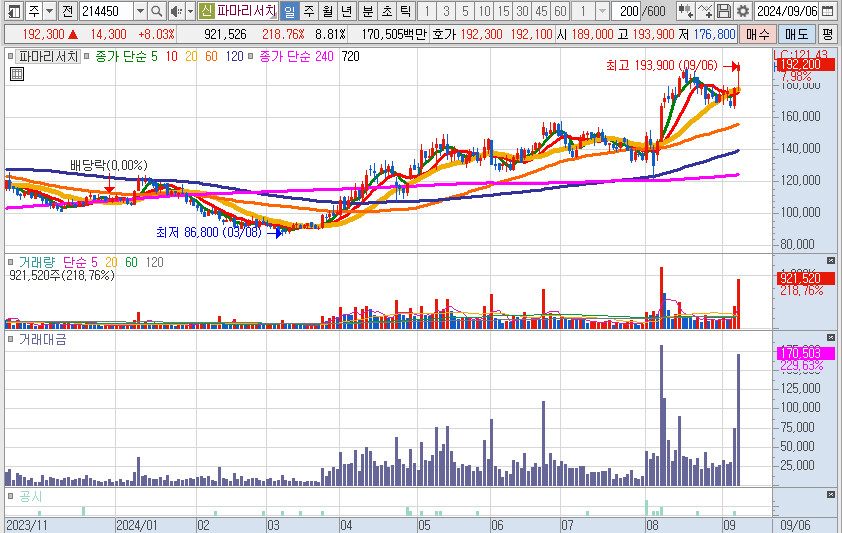Image resolution: width=842 pixels, height=533 pixels.
Task: Click the speaker sound icon
Action: [176, 11]
